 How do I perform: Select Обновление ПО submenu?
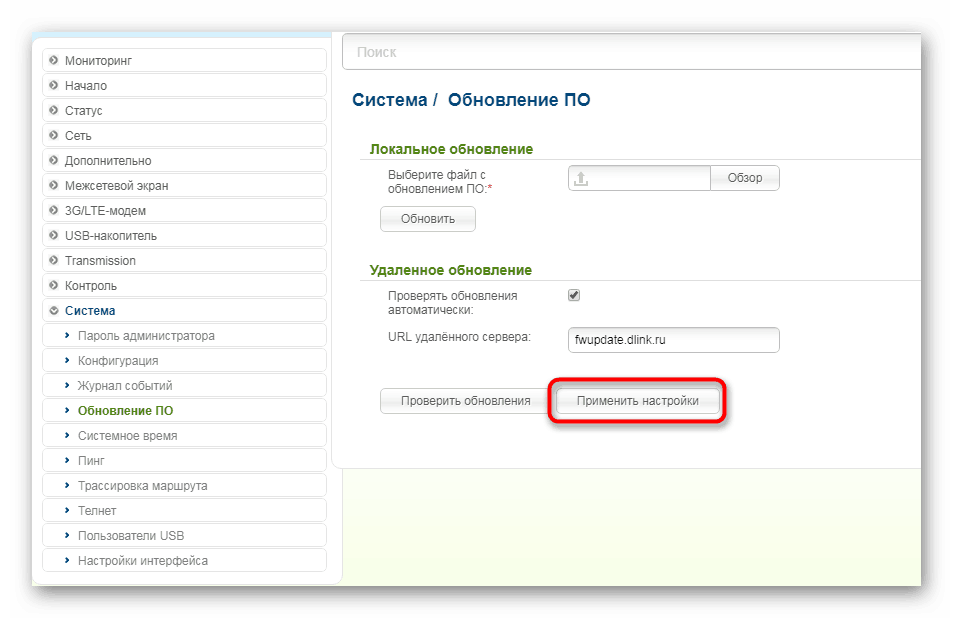(184, 410)
